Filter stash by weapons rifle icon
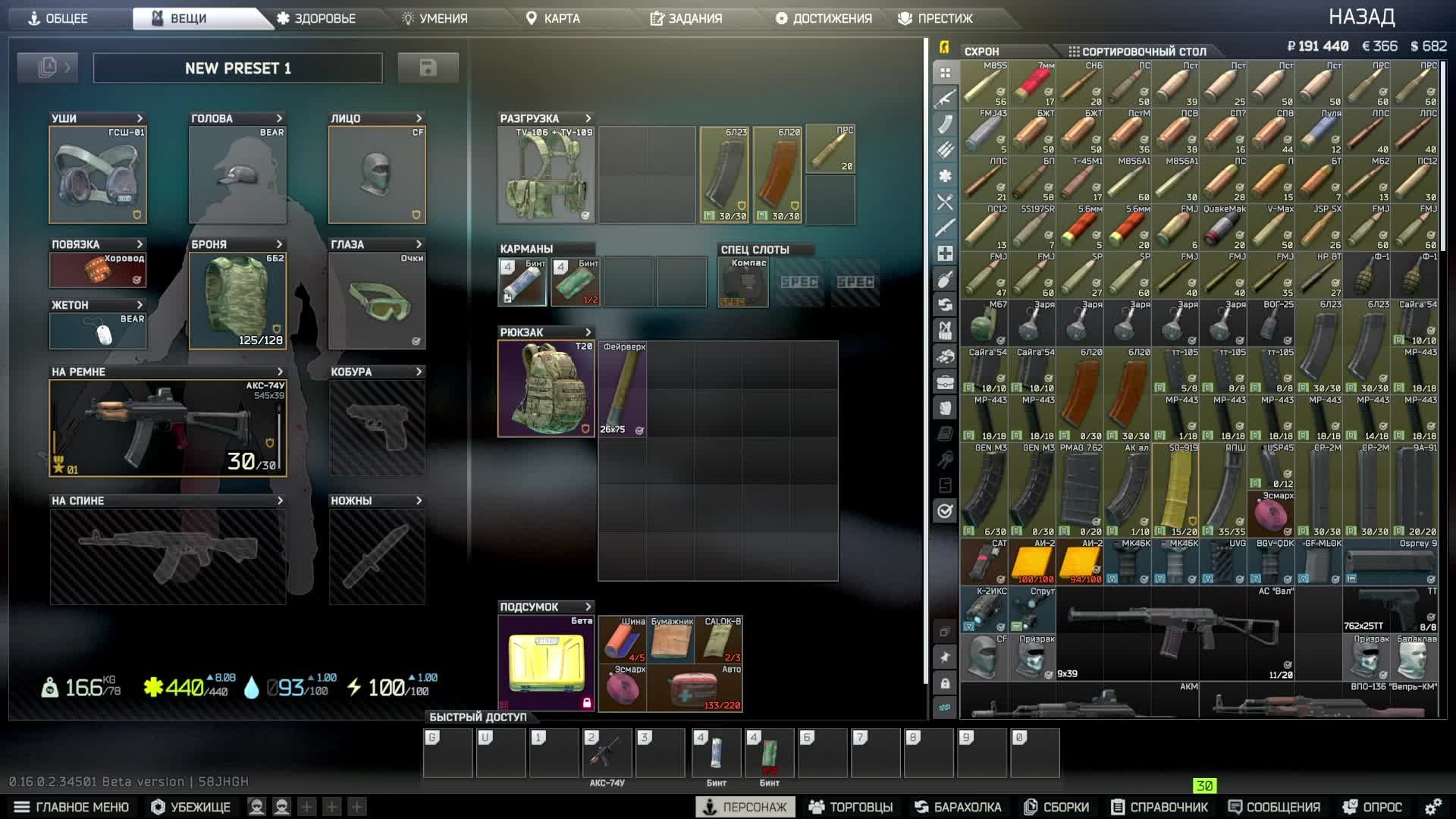The width and height of the screenshot is (1456, 819). (945, 99)
